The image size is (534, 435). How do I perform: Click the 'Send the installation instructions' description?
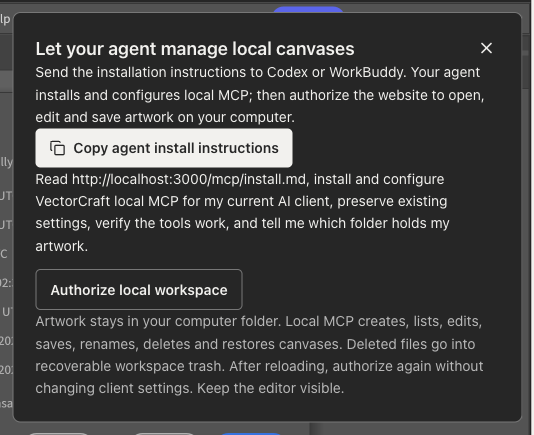coord(260,95)
